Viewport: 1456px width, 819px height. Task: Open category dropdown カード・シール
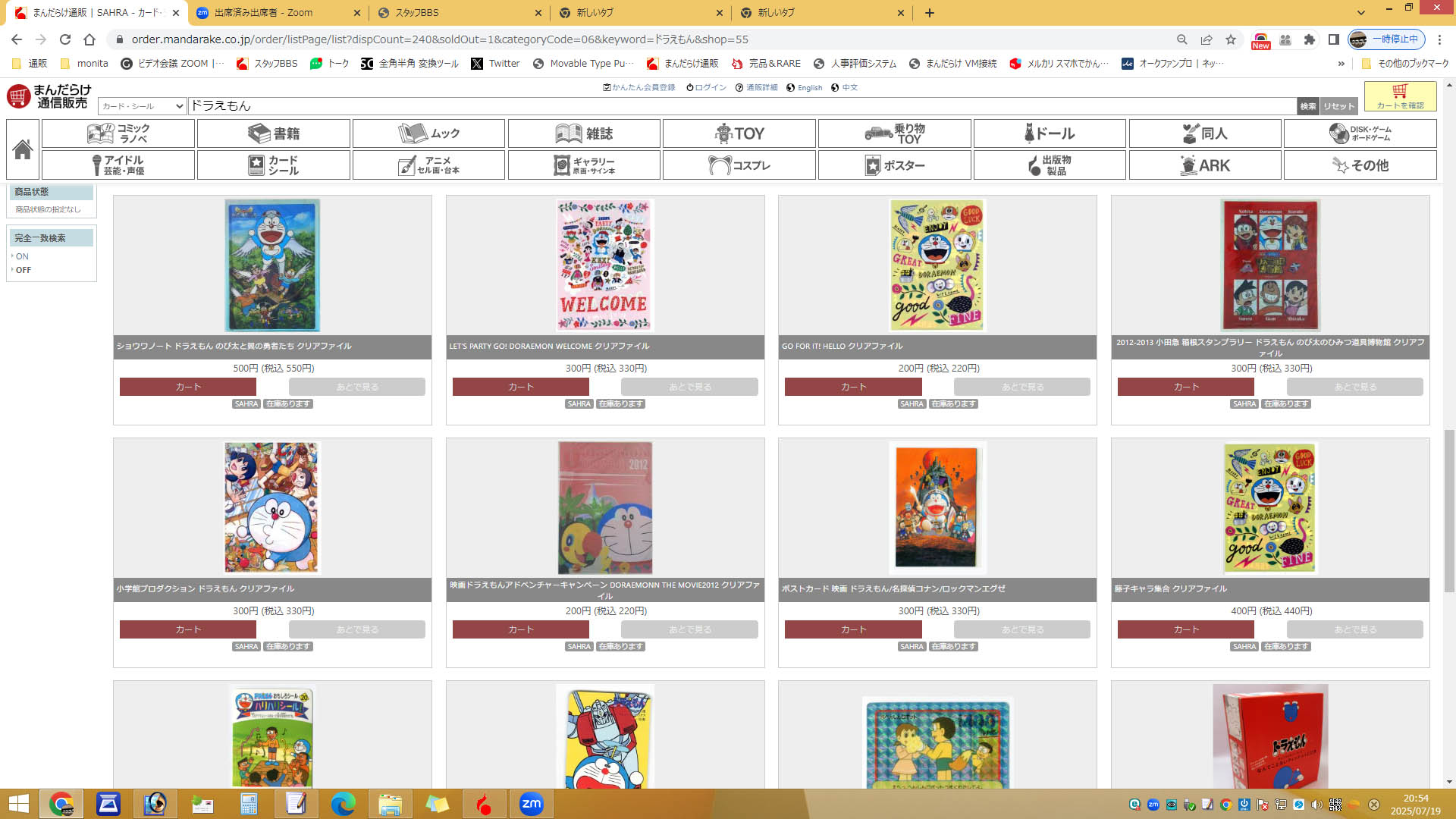pos(143,106)
